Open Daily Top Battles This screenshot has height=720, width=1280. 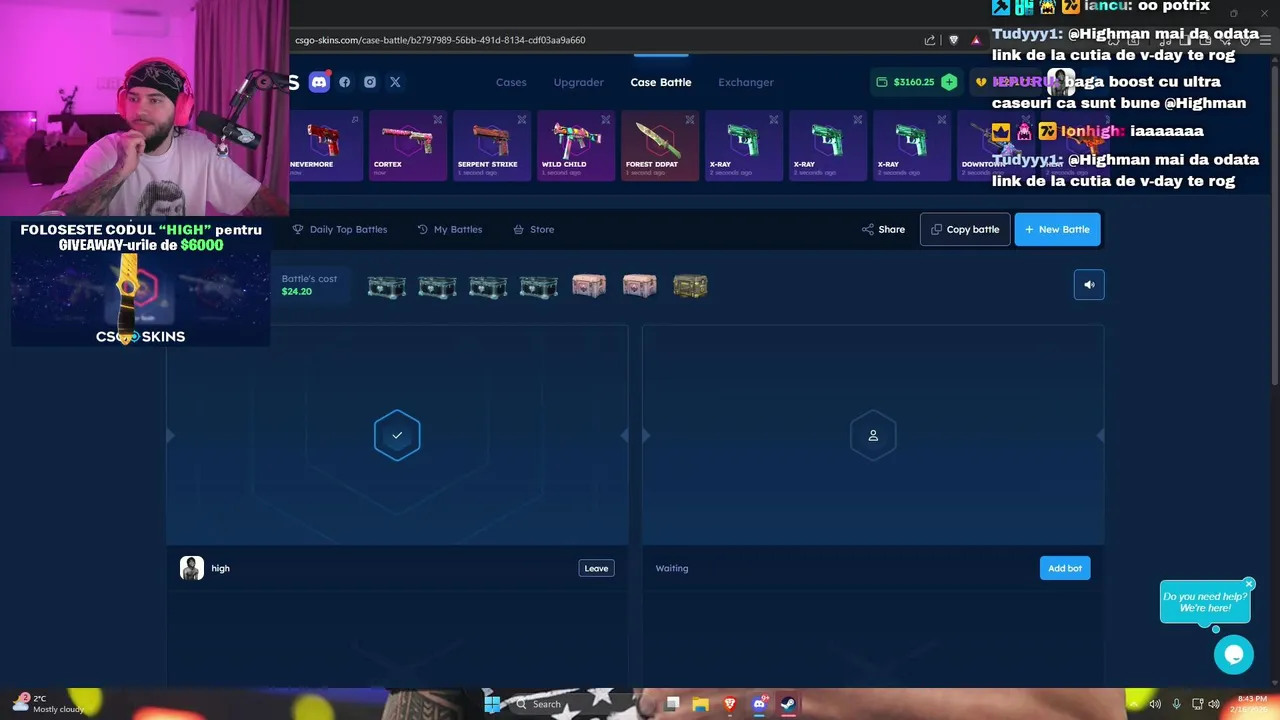[340, 229]
